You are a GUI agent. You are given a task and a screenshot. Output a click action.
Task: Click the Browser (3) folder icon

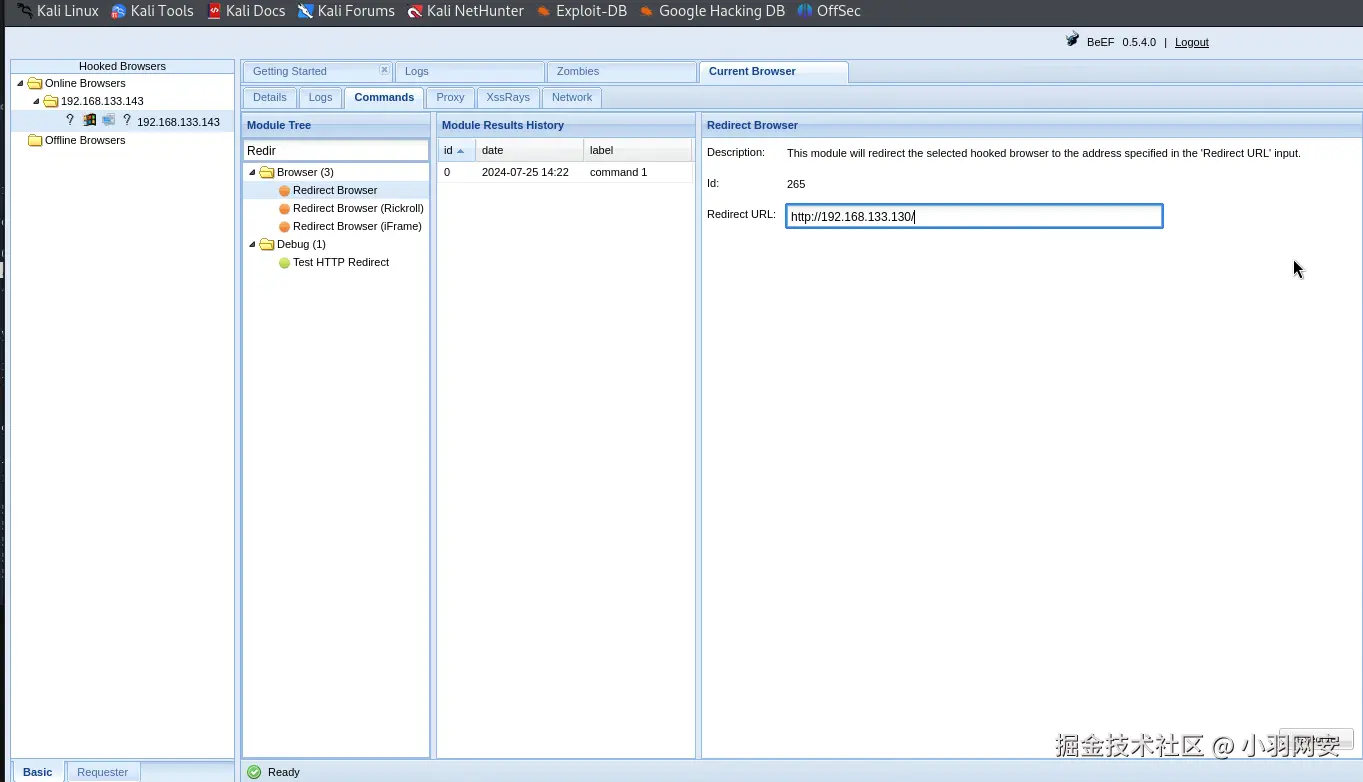coord(267,172)
